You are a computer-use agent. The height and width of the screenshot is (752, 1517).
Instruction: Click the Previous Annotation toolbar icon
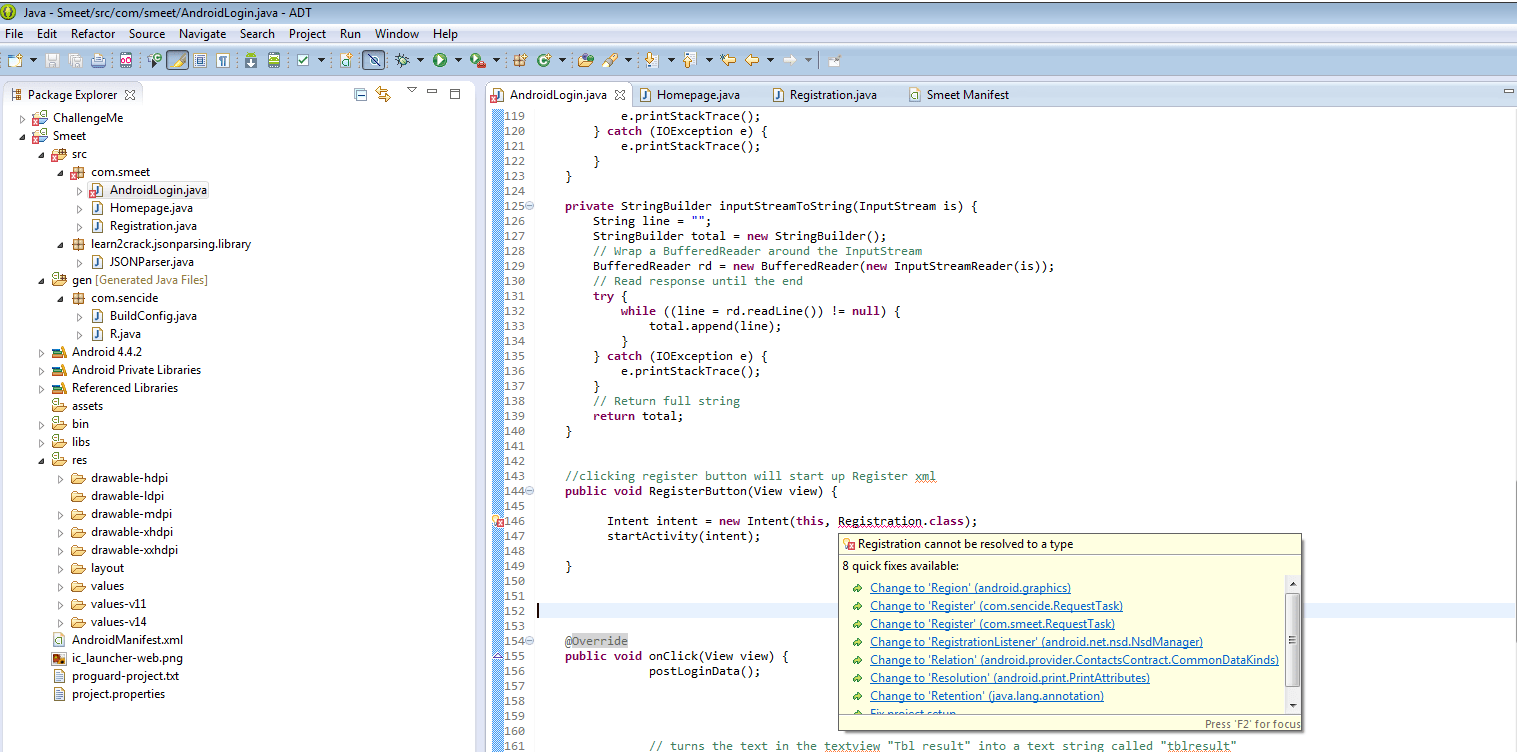[689, 61]
